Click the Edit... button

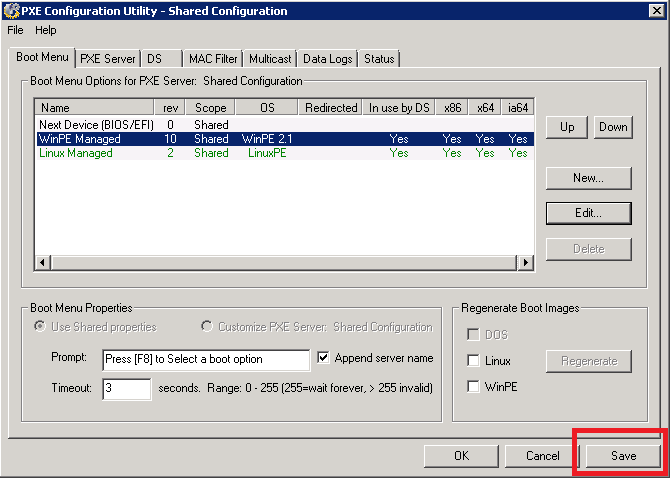(588, 213)
